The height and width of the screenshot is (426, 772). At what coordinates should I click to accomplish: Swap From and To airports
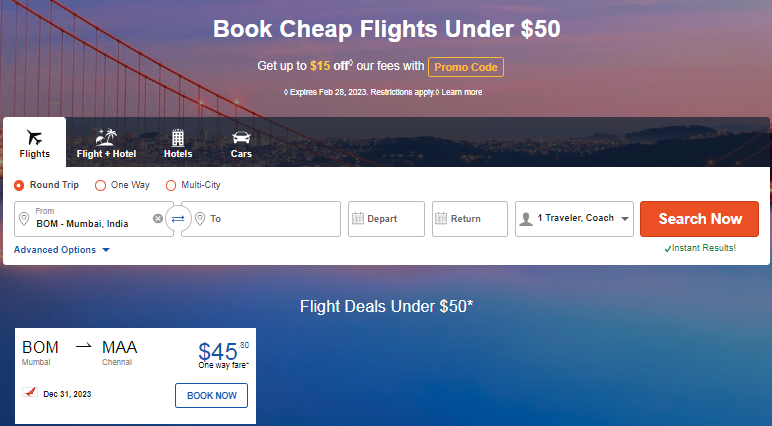[x=178, y=218]
